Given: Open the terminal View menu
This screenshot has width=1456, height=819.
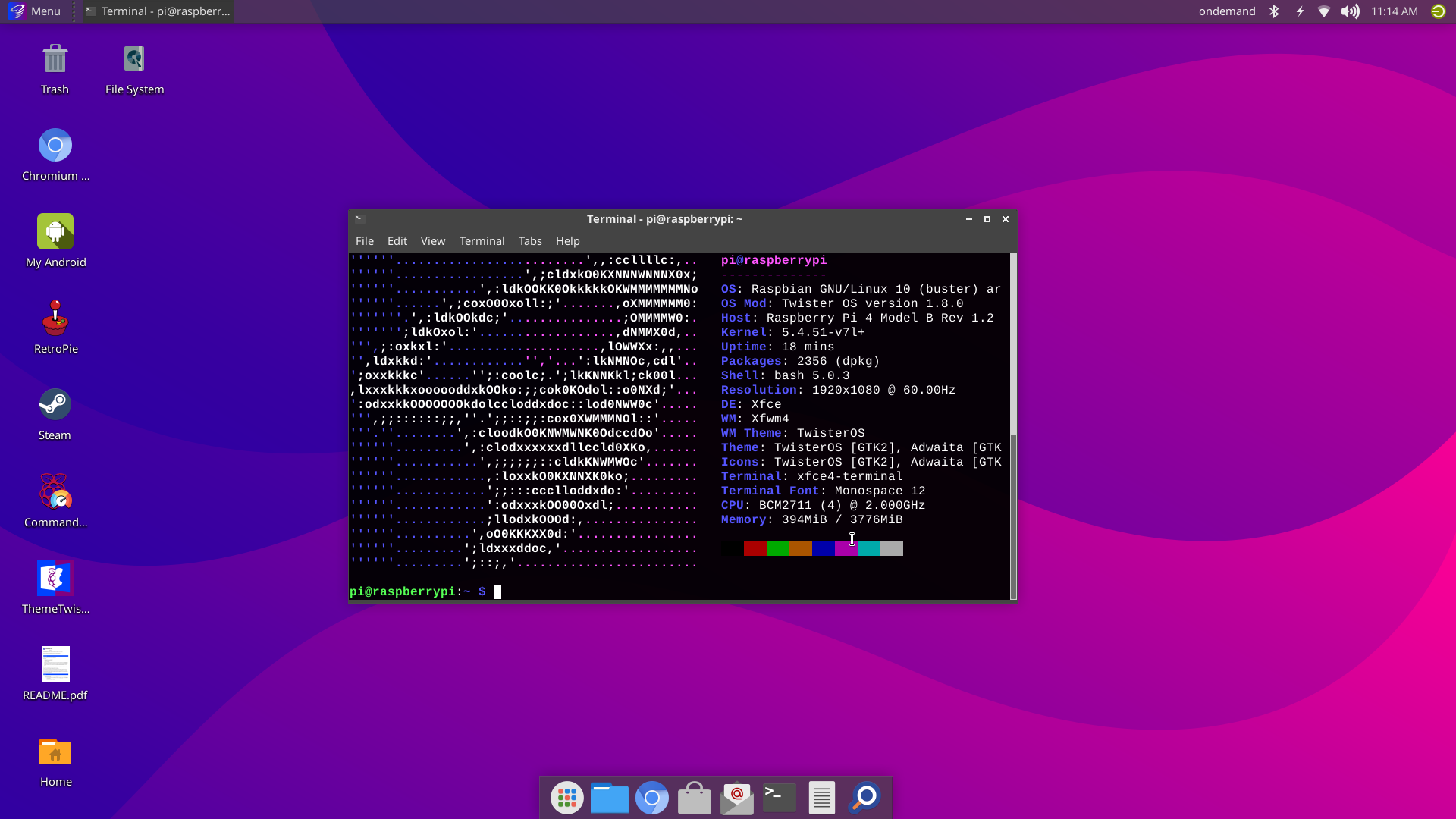Looking at the screenshot, I should [433, 241].
